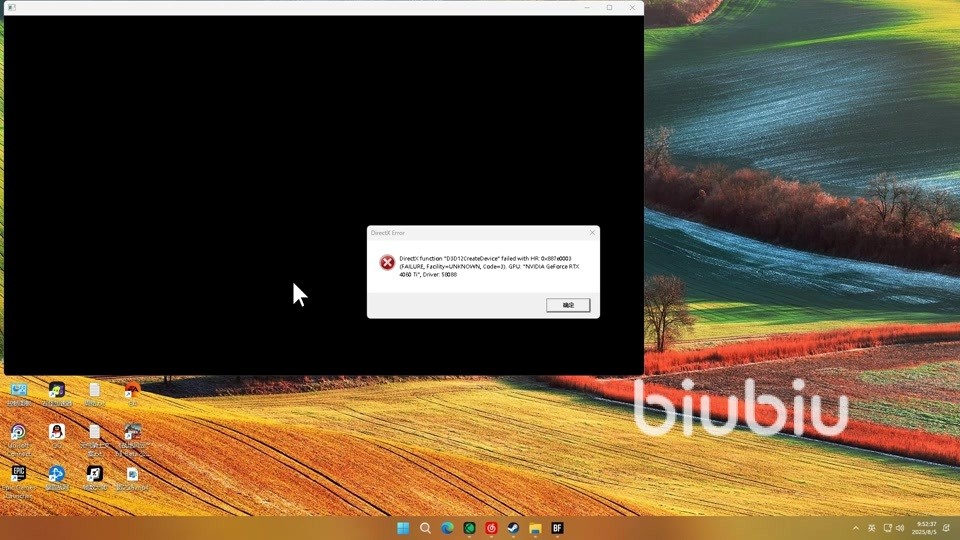This screenshot has width=960, height=540.
Task: Select the Epic Games Launcher shortcut
Action: tap(19, 474)
